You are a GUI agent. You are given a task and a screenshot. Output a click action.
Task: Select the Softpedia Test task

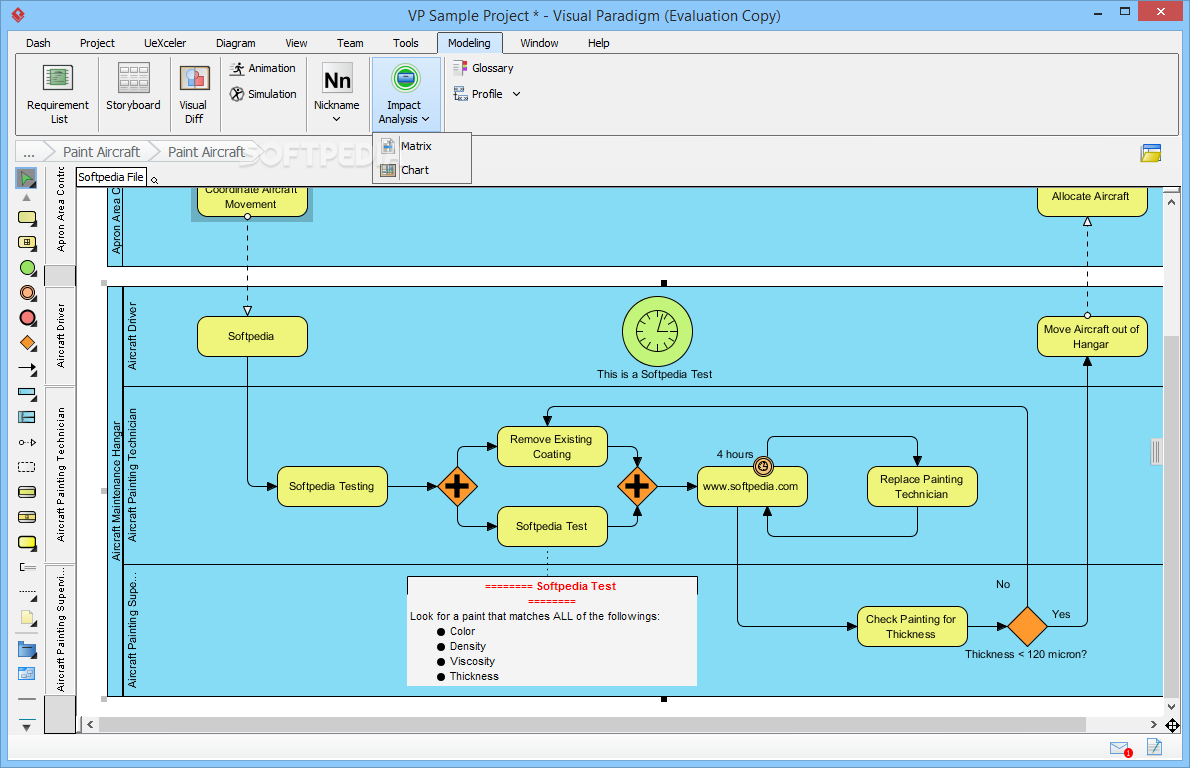click(x=552, y=526)
